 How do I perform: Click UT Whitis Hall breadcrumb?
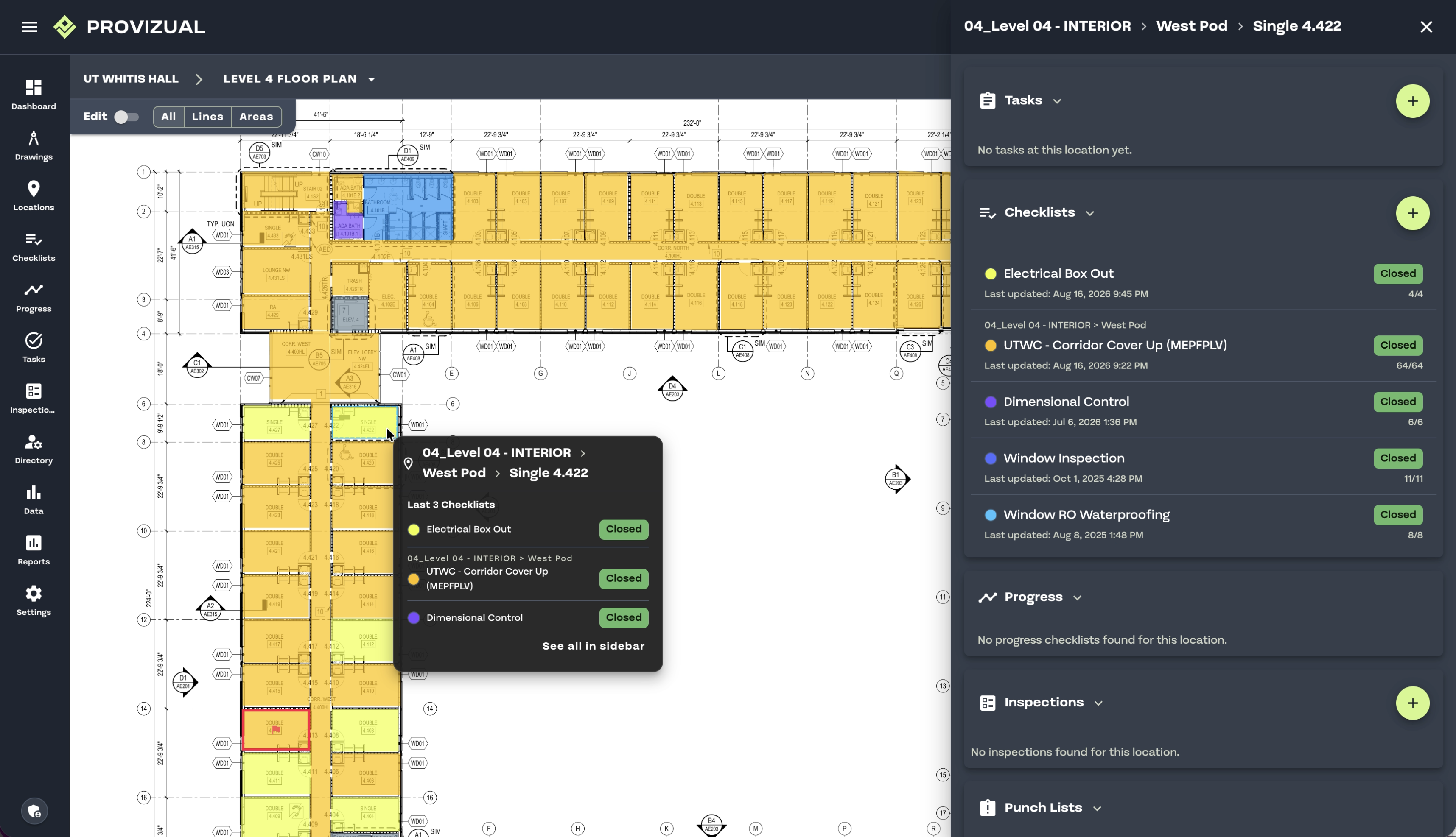pyautogui.click(x=131, y=79)
